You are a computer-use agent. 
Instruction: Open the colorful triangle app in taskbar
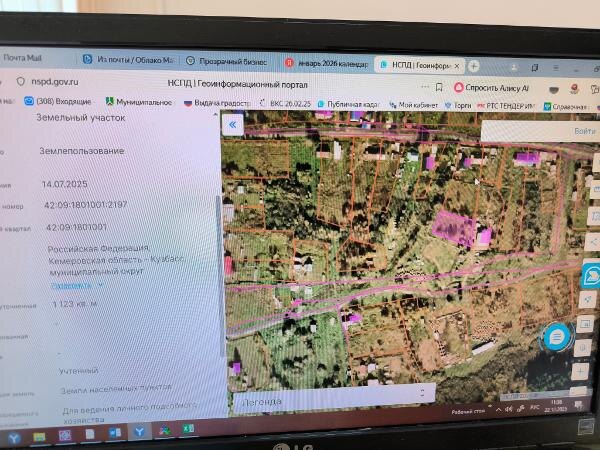tap(165, 430)
